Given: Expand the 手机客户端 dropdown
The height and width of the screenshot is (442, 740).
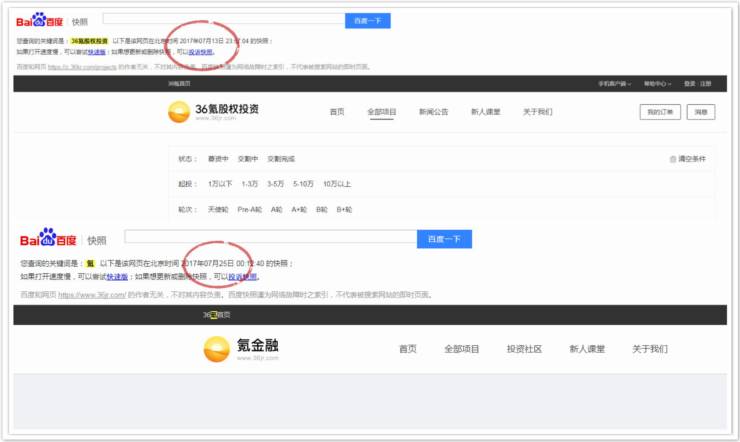Looking at the screenshot, I should click(x=614, y=83).
